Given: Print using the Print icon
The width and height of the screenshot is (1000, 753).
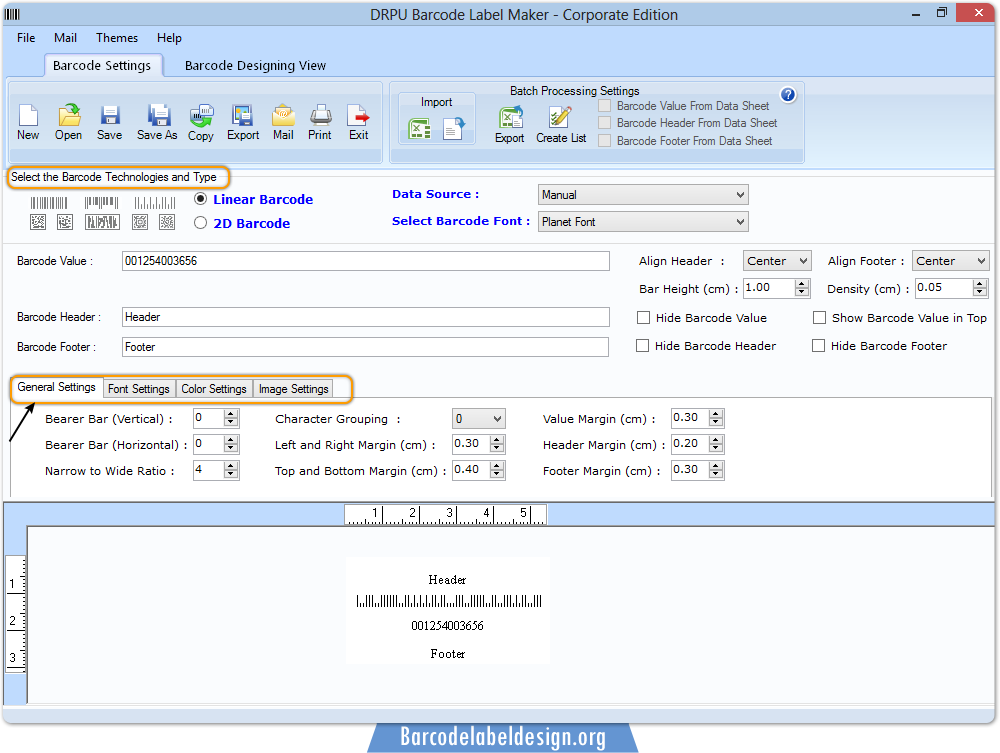Looking at the screenshot, I should click(x=320, y=115).
